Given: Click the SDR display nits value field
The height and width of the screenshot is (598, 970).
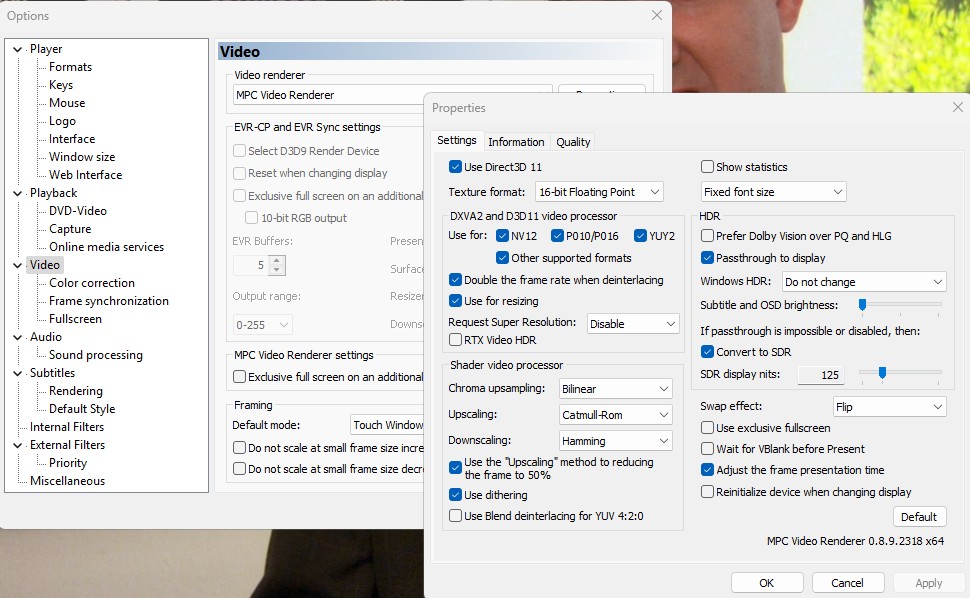Looking at the screenshot, I should coord(821,375).
